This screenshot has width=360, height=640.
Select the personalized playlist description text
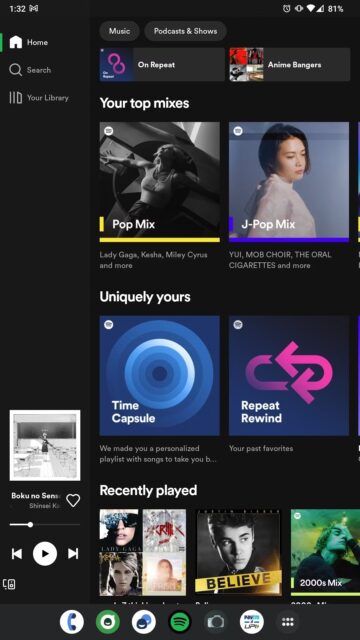pyautogui.click(x=158, y=453)
